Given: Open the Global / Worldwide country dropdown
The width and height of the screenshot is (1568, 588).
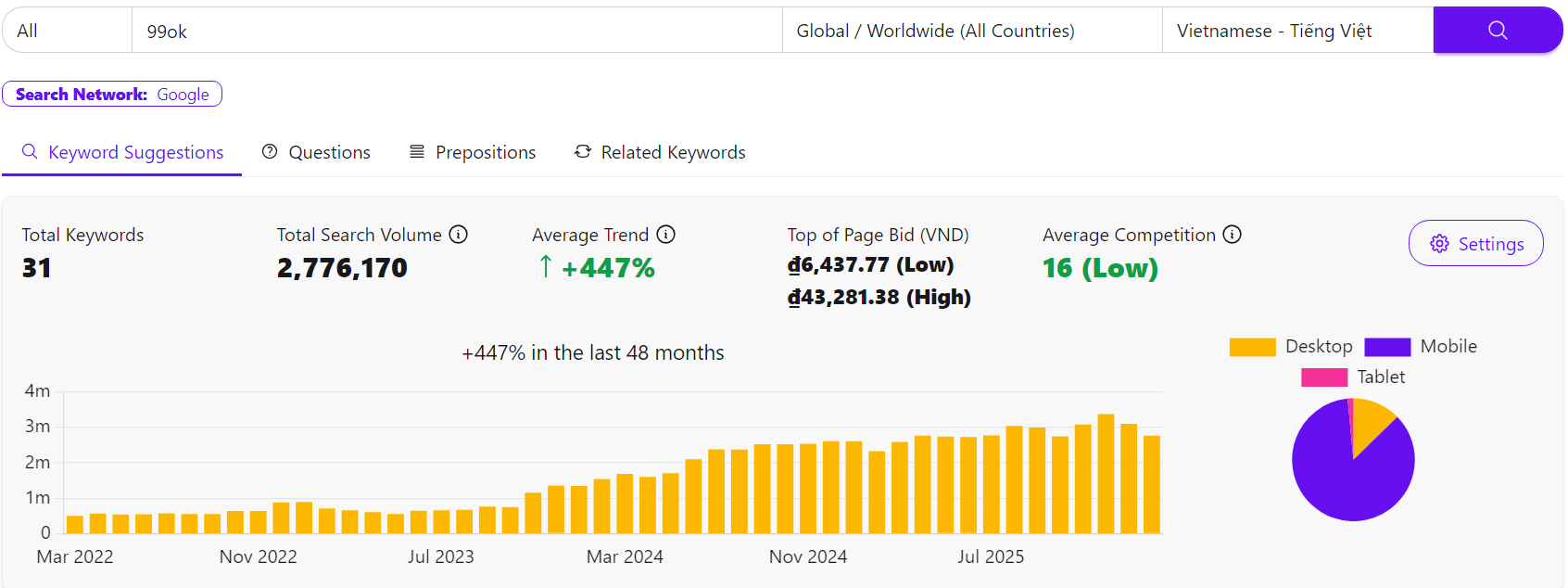Looking at the screenshot, I should 971,31.
